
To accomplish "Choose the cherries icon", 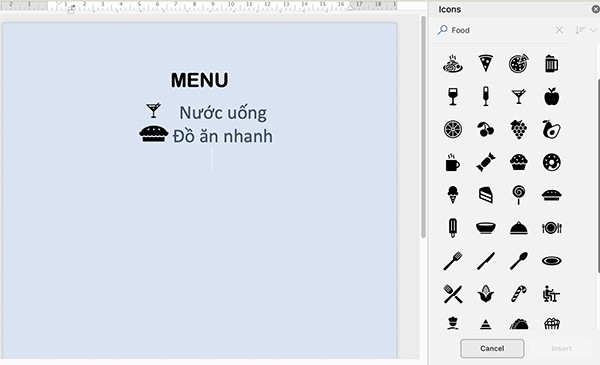I will (x=486, y=129).
